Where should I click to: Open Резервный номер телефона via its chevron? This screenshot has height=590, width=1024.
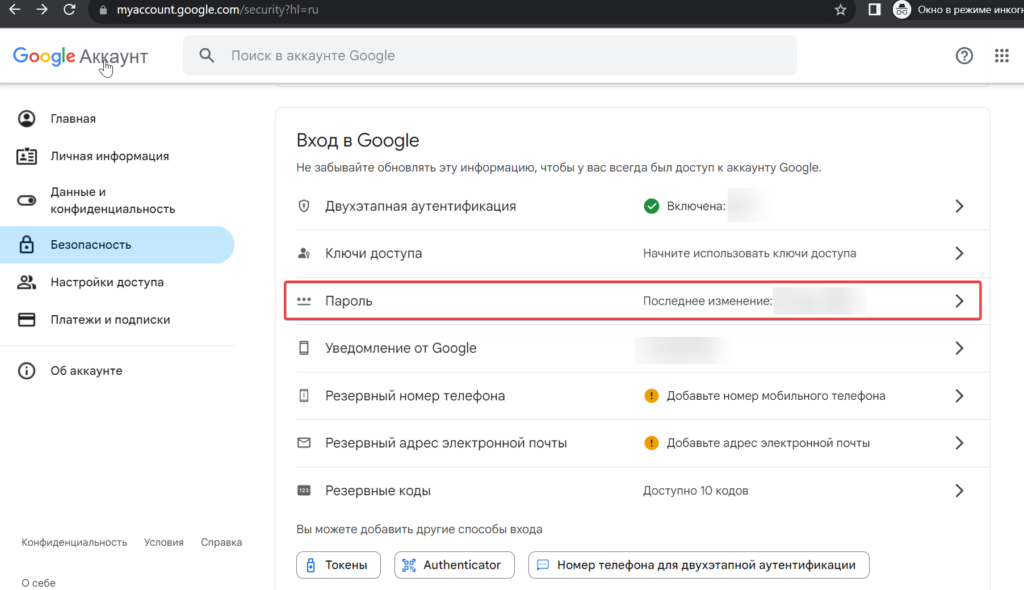click(959, 395)
